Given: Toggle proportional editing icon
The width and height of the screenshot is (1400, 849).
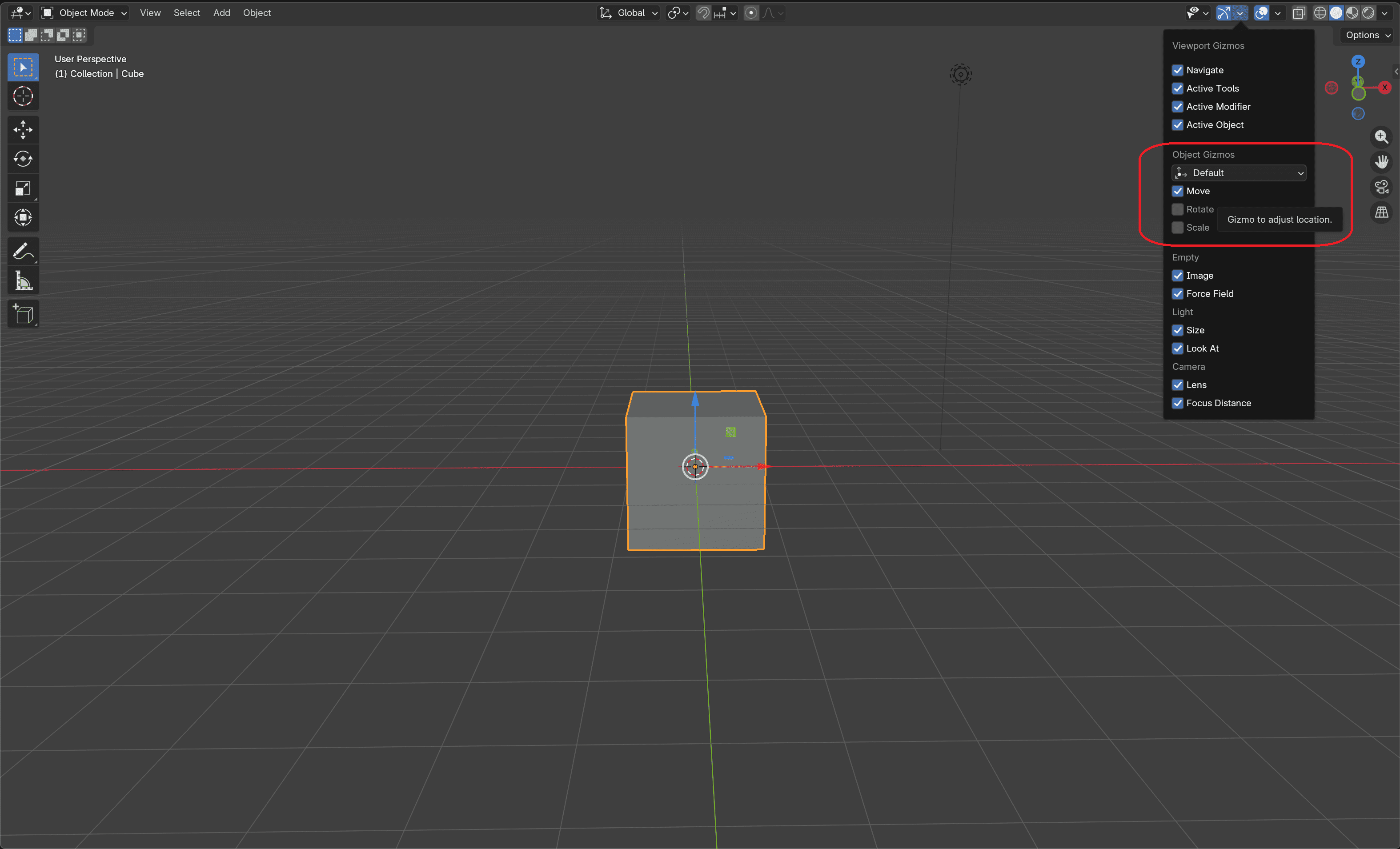Looking at the screenshot, I should click(x=751, y=12).
